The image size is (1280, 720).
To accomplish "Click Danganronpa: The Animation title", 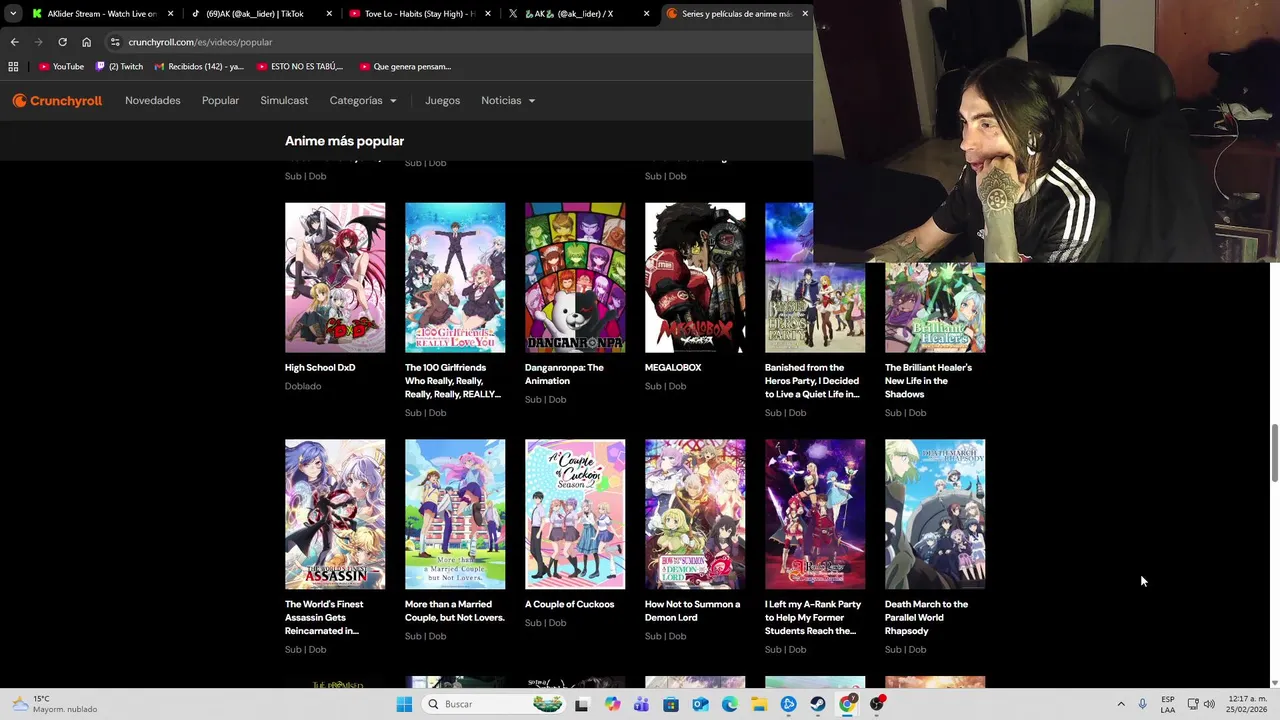I will point(564,374).
